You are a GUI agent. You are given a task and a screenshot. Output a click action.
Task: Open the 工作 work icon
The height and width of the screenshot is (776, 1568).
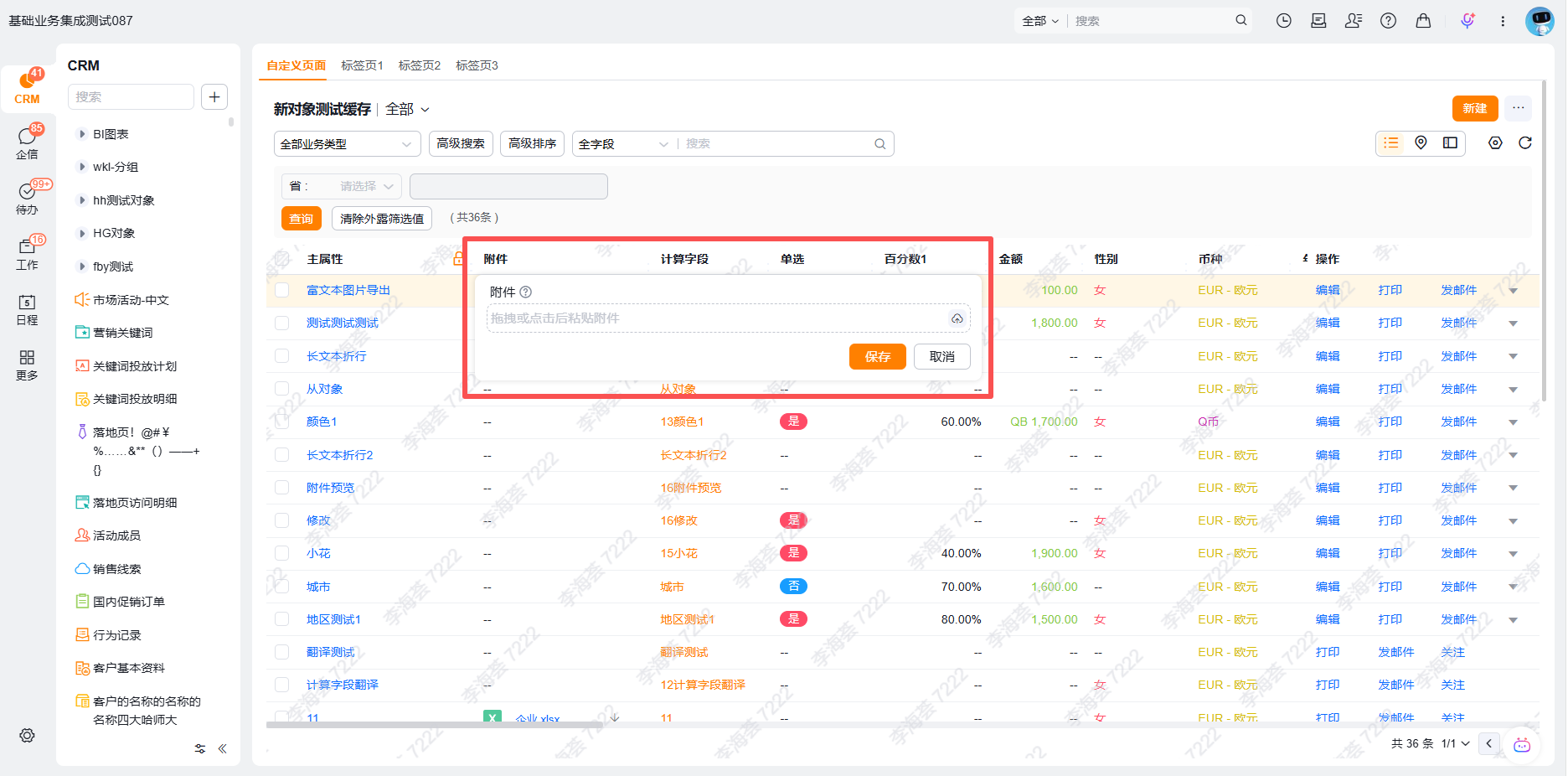pos(27,253)
